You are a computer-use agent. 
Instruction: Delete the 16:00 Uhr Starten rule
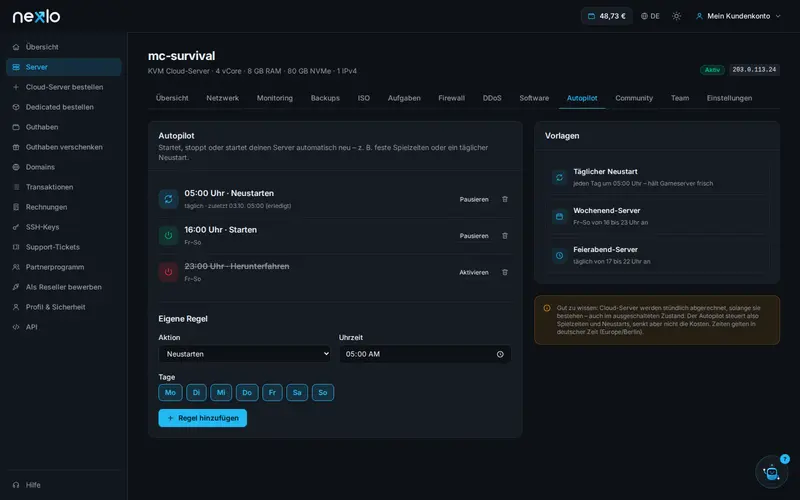point(505,236)
